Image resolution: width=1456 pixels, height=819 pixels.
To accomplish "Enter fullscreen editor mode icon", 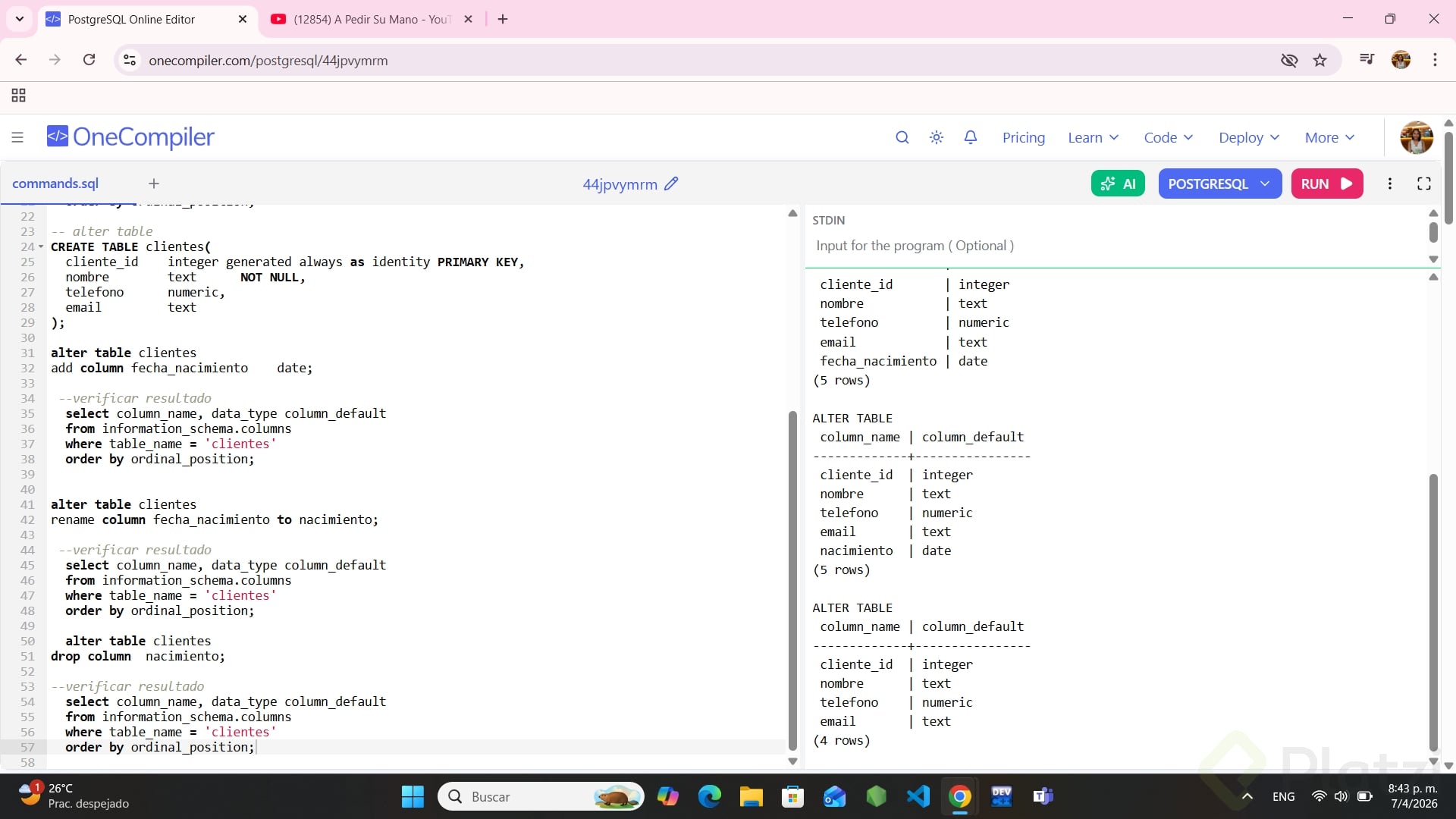I will [1424, 184].
